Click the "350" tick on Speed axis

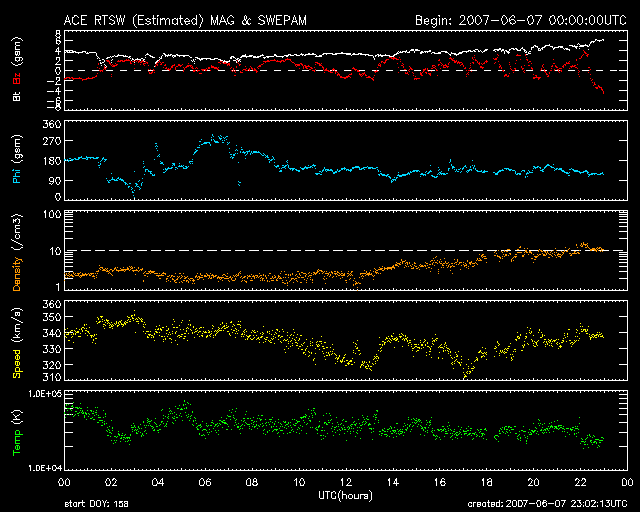click(x=52, y=317)
